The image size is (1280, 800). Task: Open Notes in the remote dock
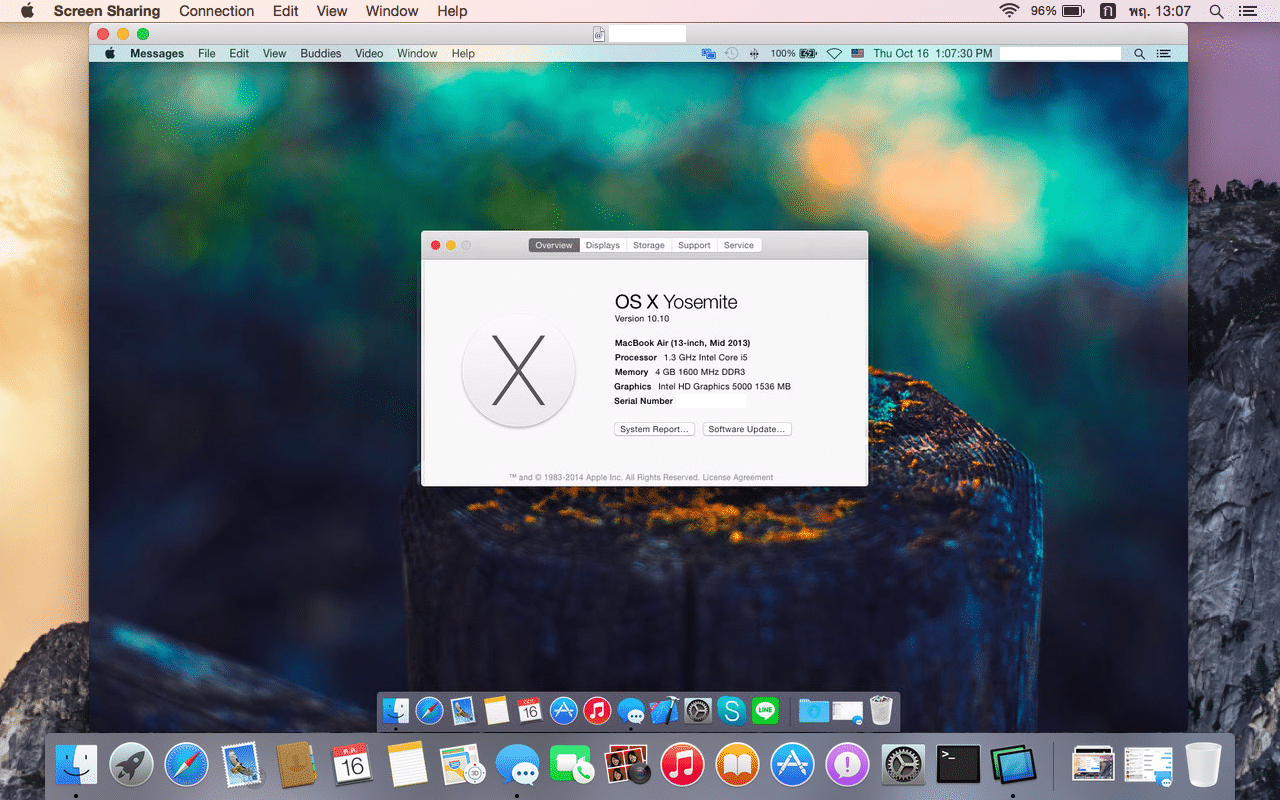tap(497, 711)
